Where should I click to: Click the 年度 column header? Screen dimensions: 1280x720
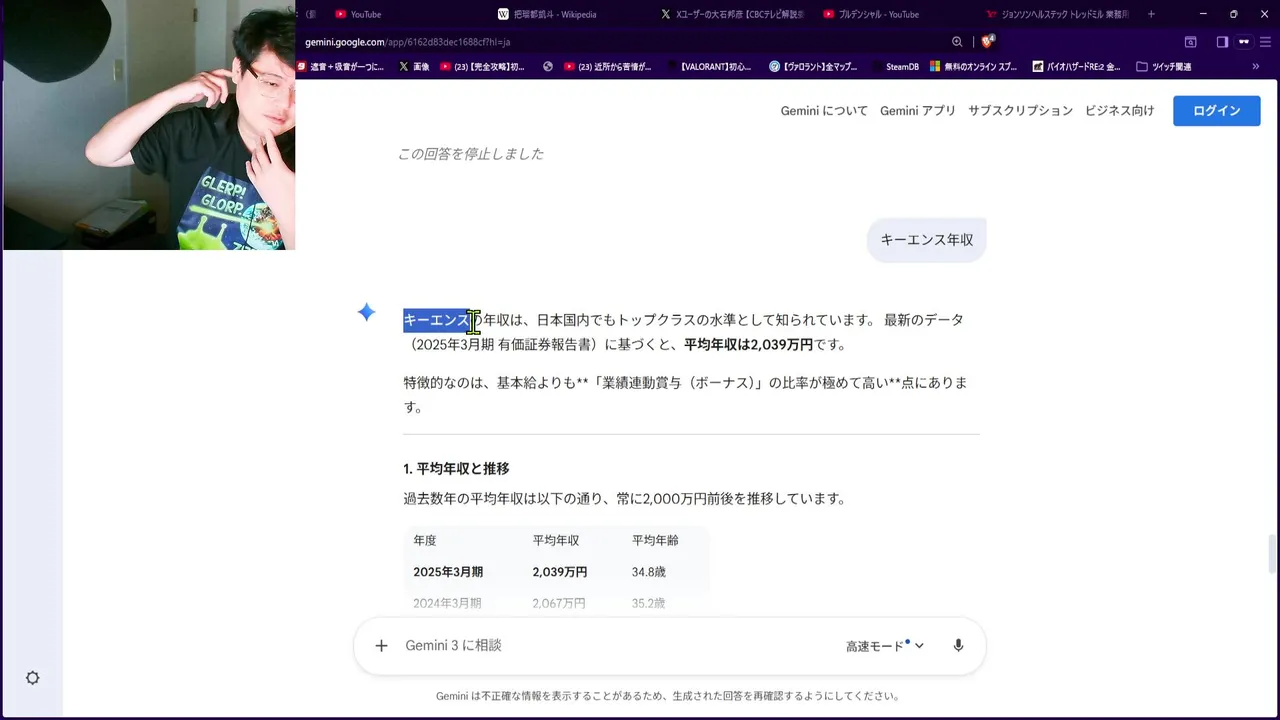[425, 540]
